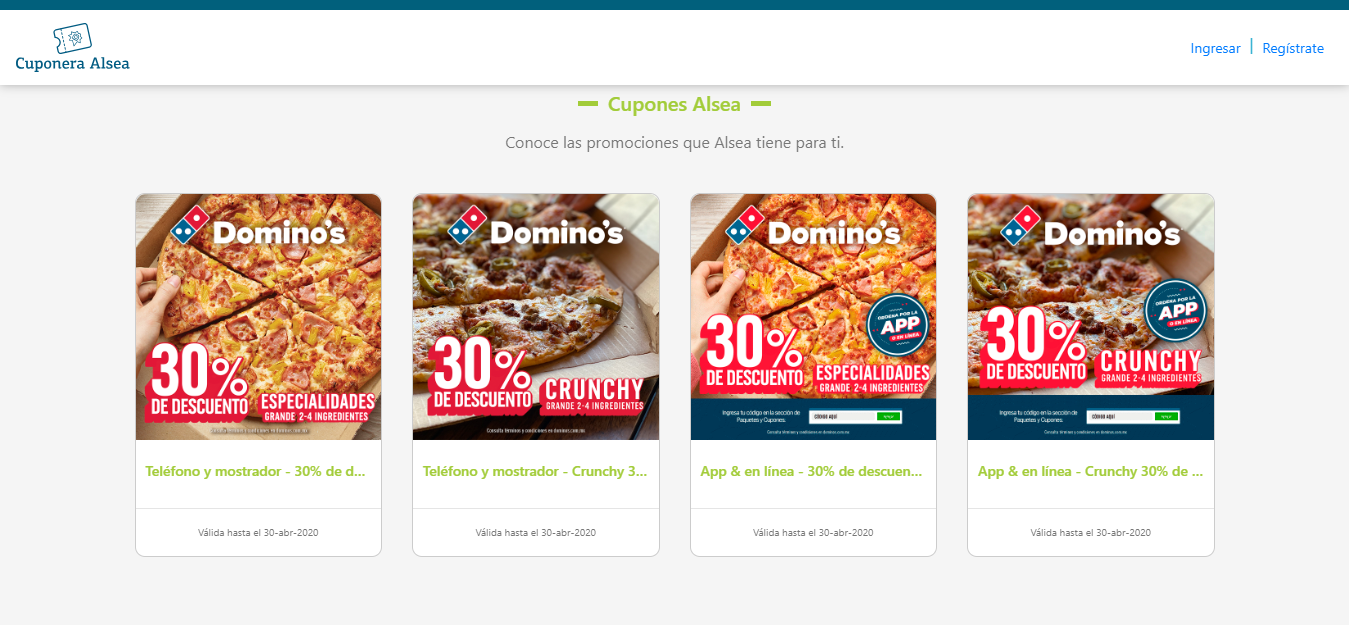Select the phone Especialidades pizza coupon image
This screenshot has height=625, width=1349.
pyautogui.click(x=258, y=317)
